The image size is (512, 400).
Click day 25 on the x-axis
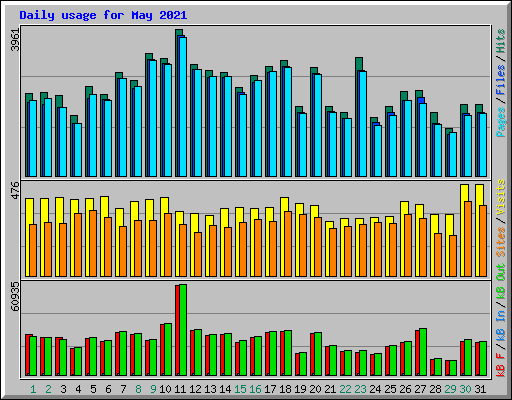pyautogui.click(x=390, y=389)
